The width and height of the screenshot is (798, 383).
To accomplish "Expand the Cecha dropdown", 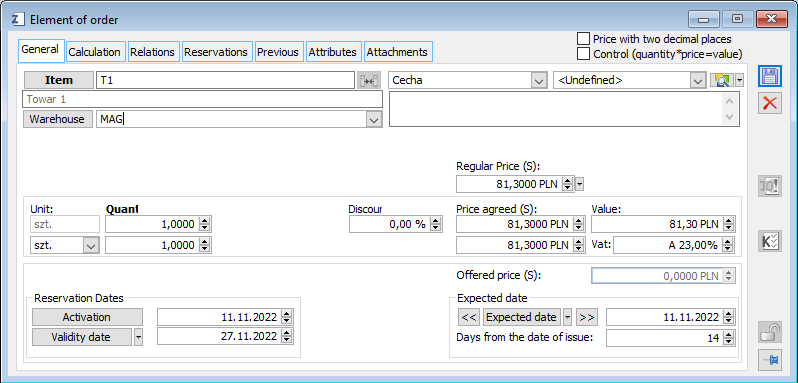I will (538, 80).
